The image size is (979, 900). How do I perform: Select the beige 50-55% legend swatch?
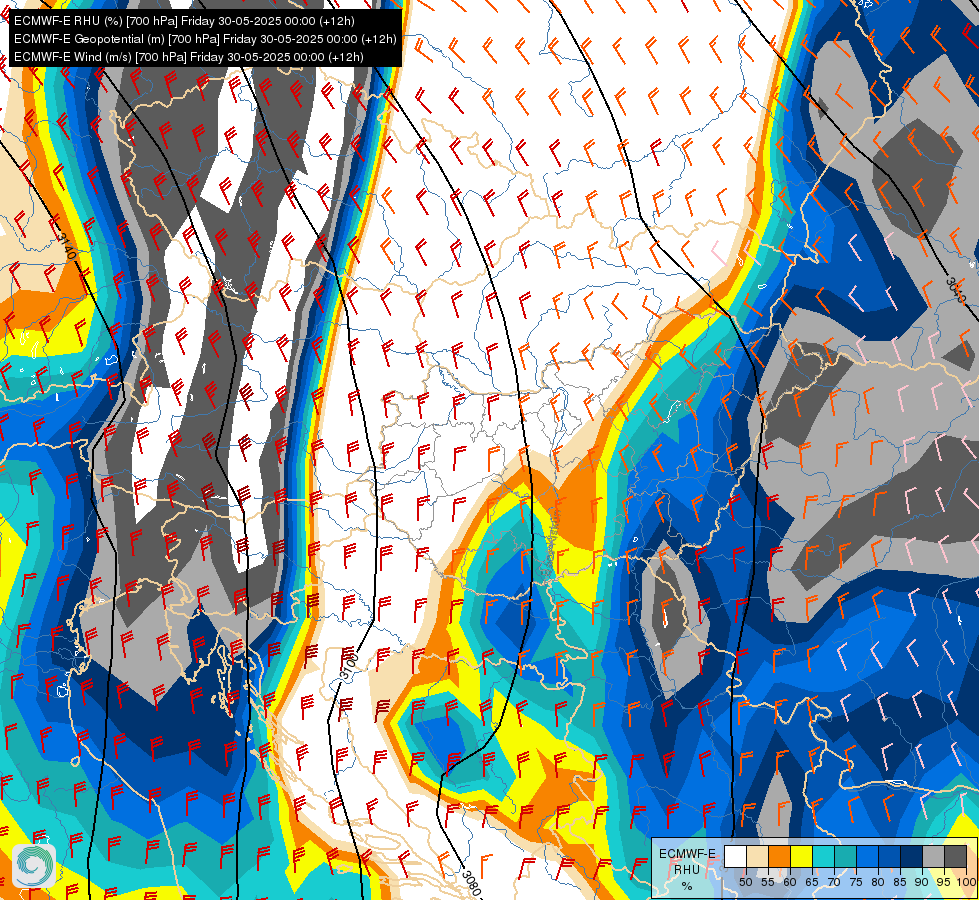pyautogui.click(x=757, y=856)
